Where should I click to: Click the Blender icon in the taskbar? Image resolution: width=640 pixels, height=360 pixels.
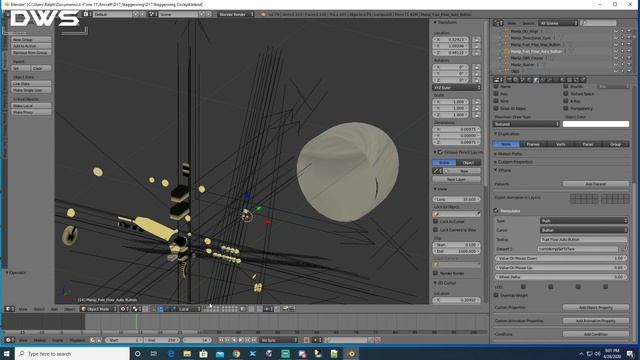tap(351, 353)
